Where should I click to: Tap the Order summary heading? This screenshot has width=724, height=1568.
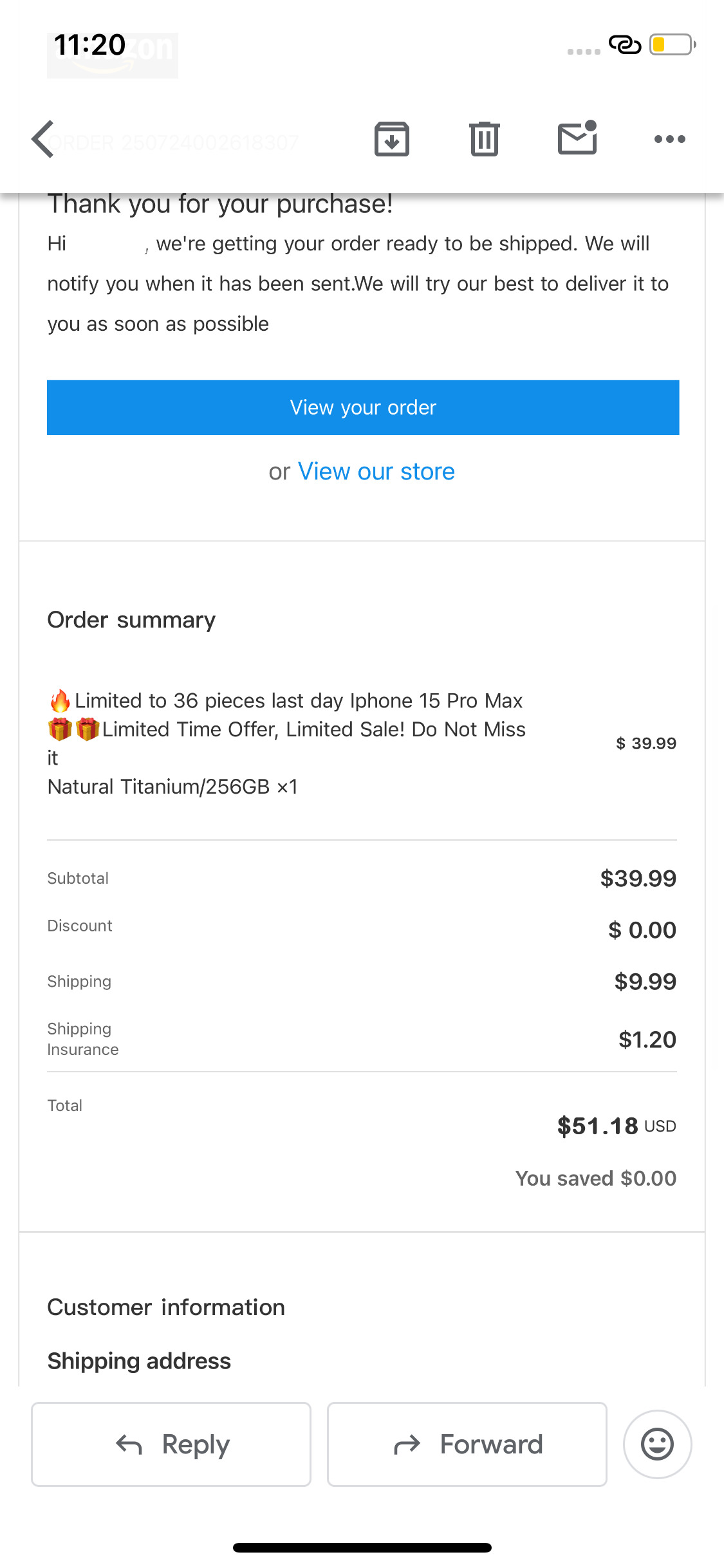131,620
